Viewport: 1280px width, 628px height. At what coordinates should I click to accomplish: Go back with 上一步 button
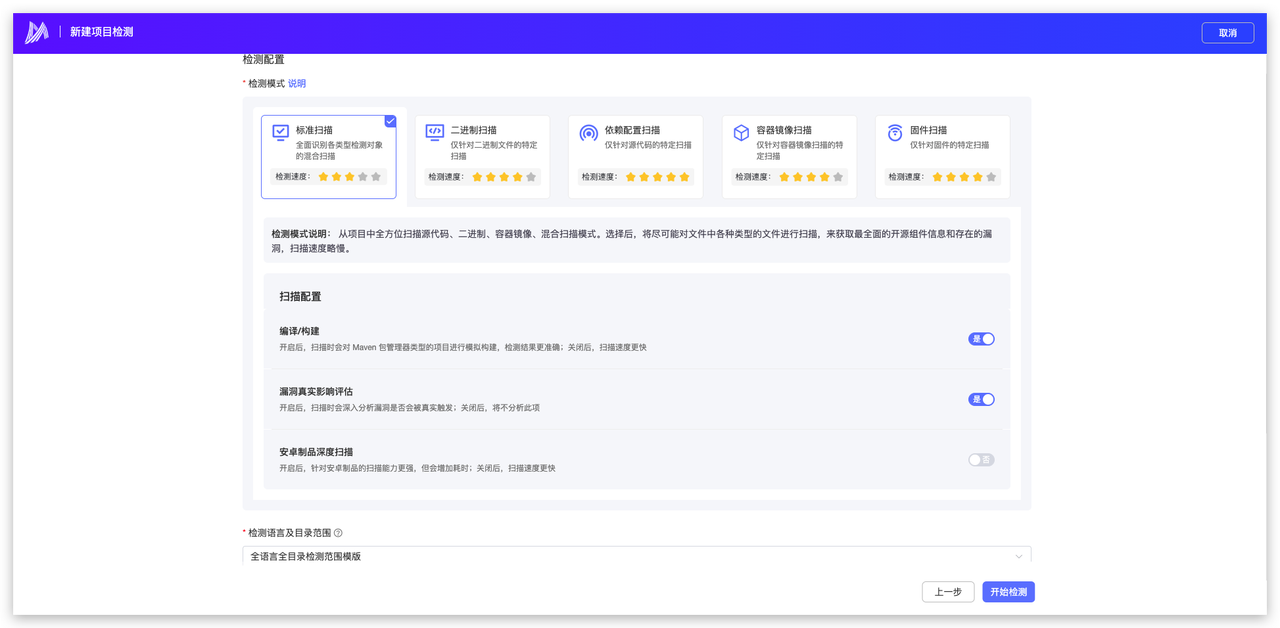[x=947, y=592]
